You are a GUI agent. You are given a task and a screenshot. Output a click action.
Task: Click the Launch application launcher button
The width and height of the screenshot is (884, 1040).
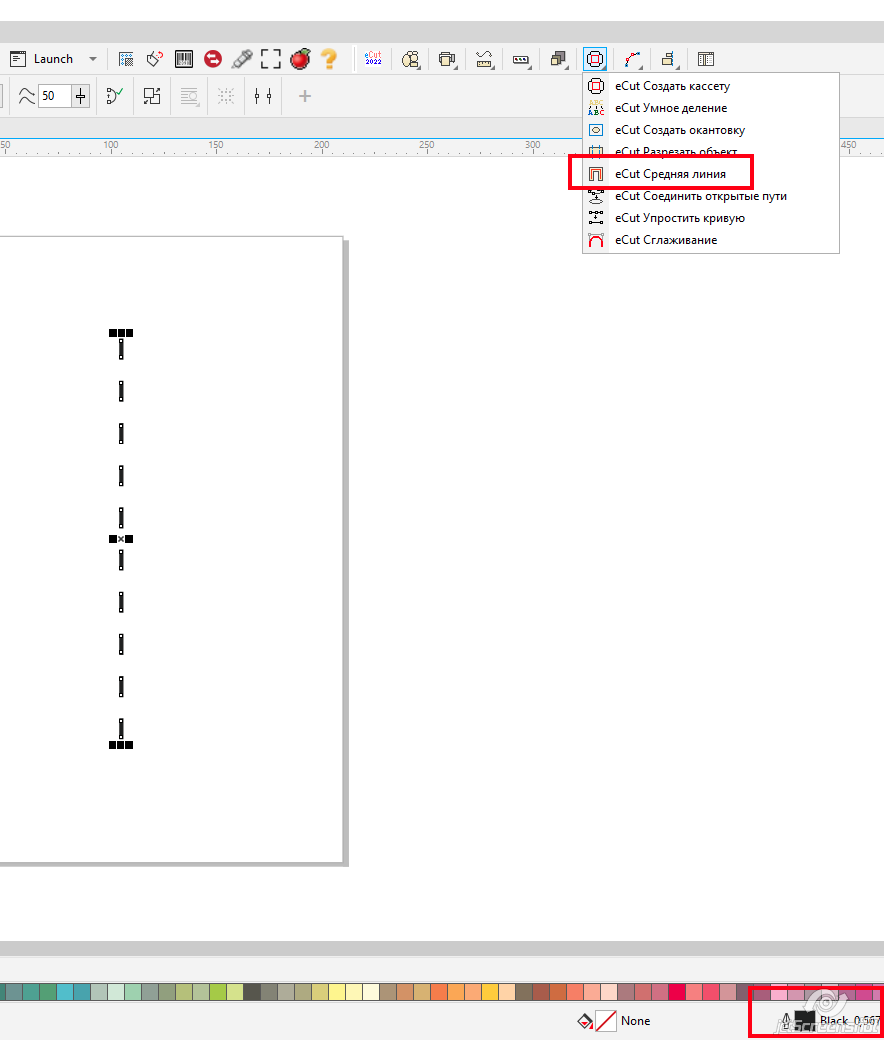tap(41, 59)
